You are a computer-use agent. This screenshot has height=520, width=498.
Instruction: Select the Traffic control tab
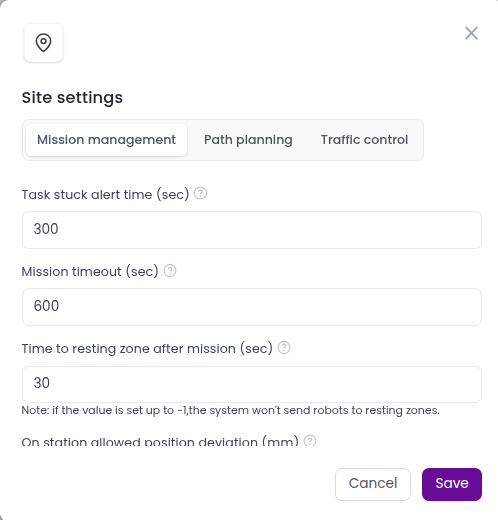pyautogui.click(x=364, y=140)
